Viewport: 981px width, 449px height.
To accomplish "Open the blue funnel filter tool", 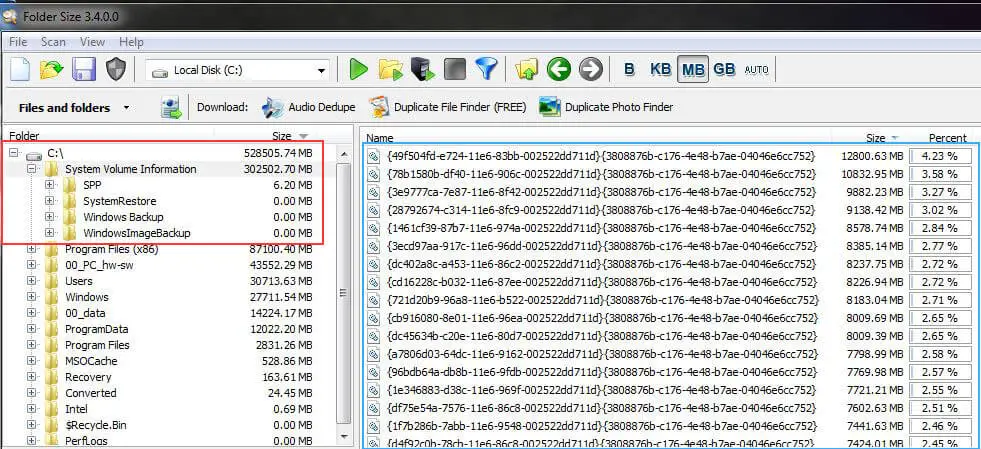I will tap(486, 69).
